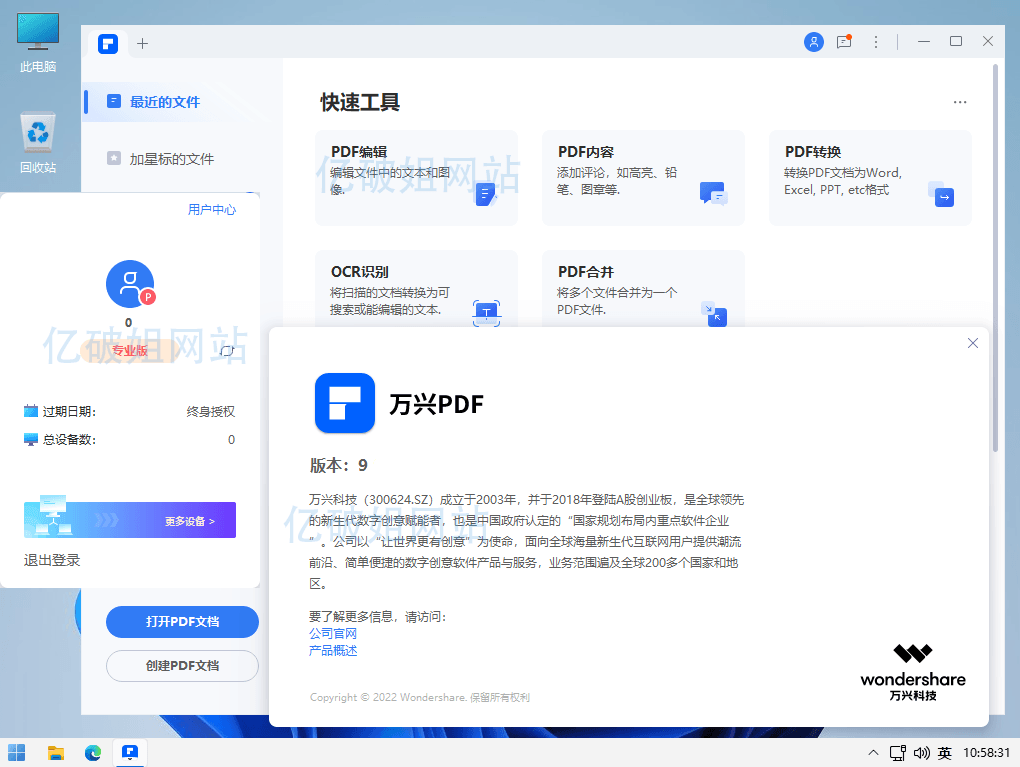
Task: Click the PDF合并 merge icon
Action: point(714,314)
